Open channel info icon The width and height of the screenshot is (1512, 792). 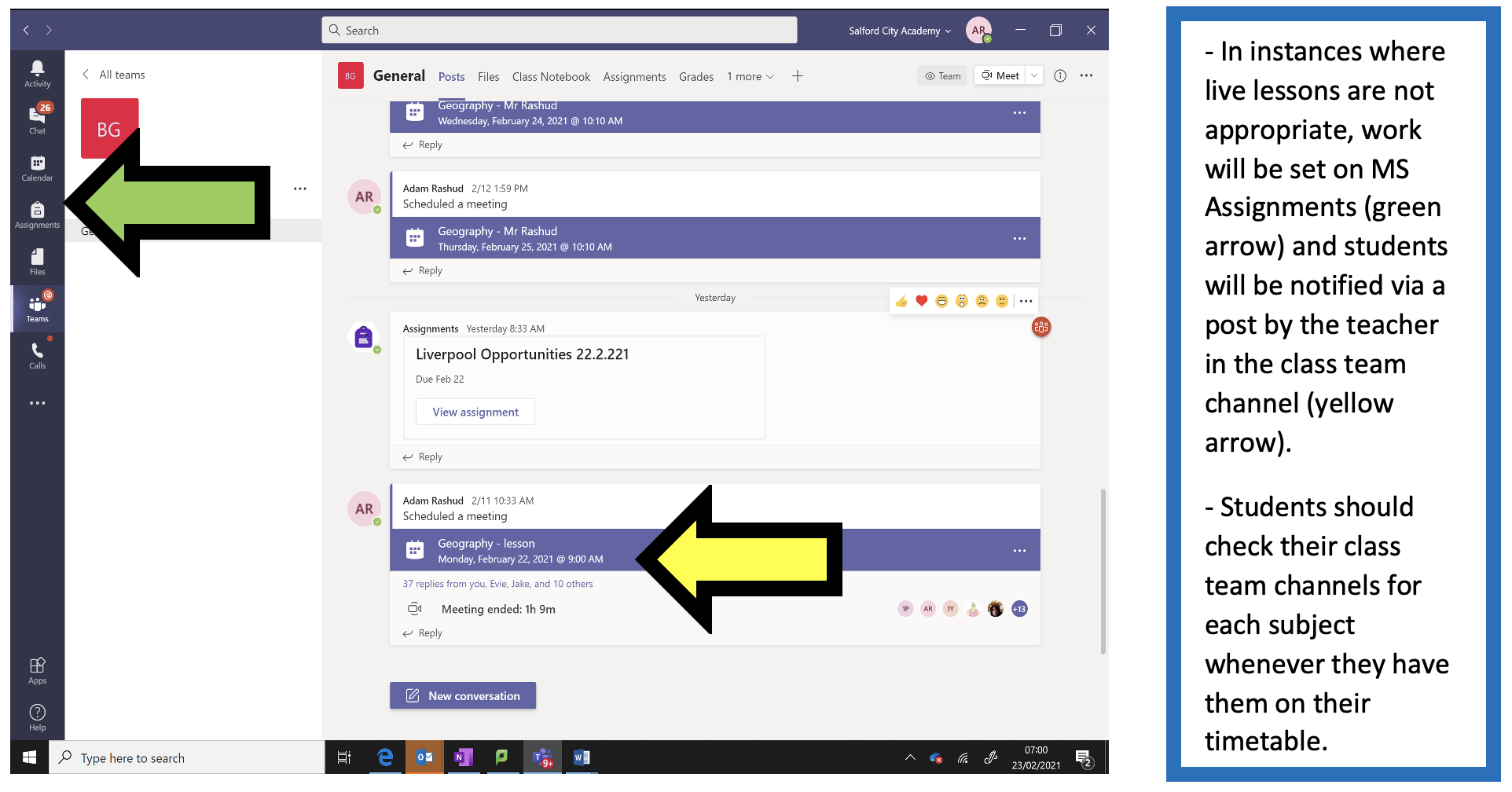(1060, 75)
